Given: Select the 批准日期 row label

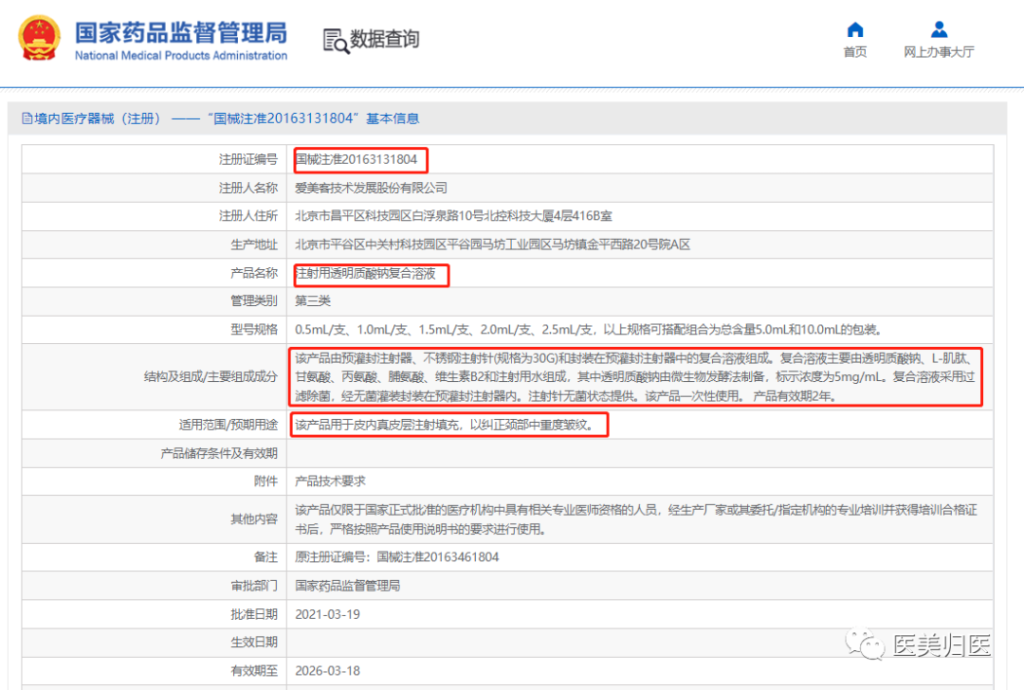Looking at the screenshot, I should pyautogui.click(x=254, y=614).
